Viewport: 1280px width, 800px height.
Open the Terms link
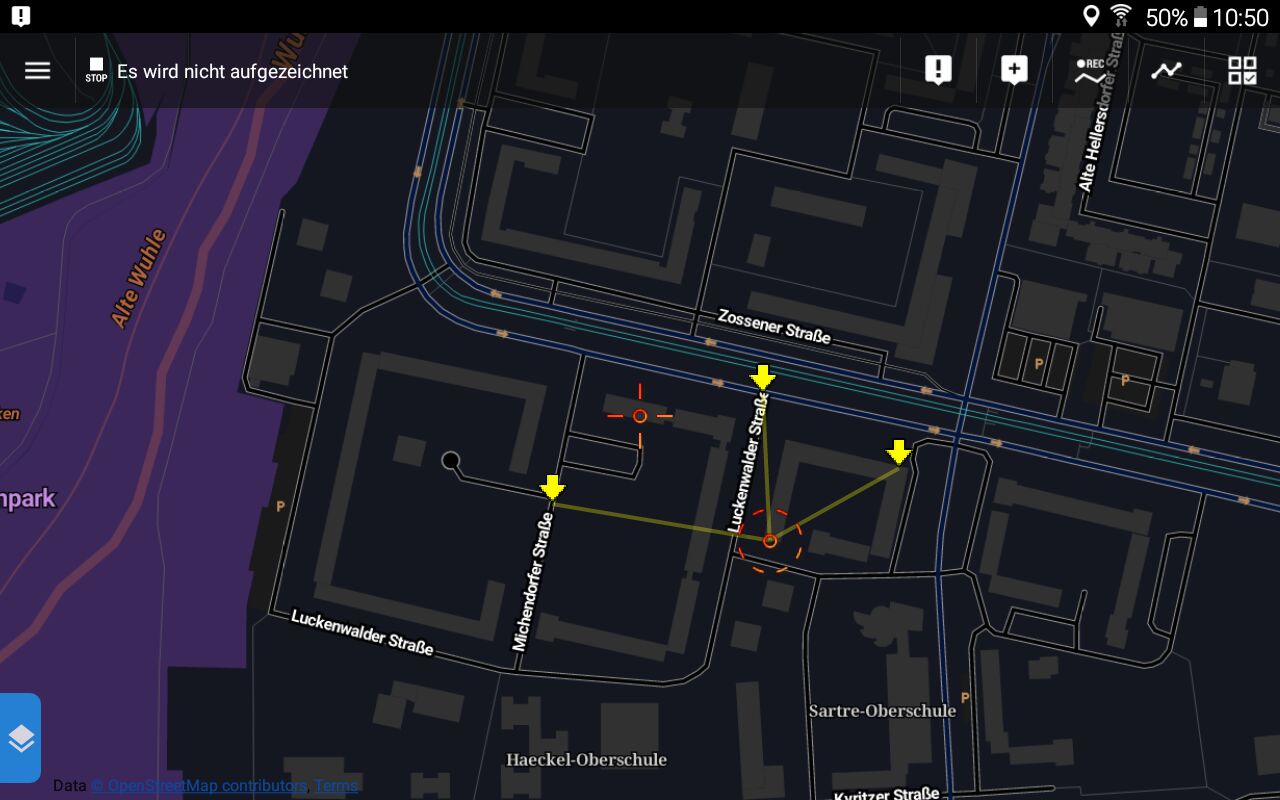(336, 786)
